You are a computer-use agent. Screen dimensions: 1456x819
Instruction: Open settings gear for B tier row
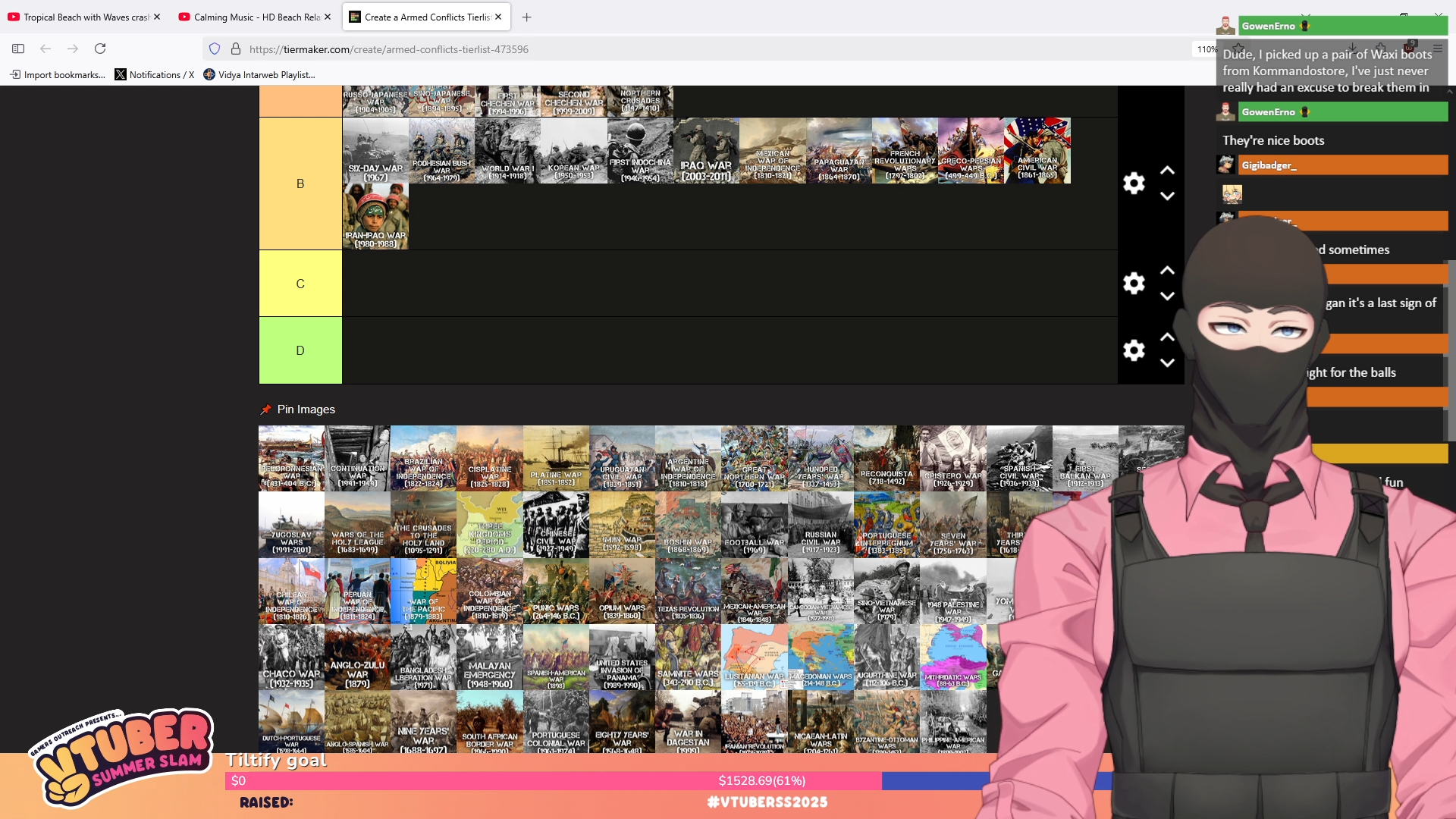tap(1134, 183)
